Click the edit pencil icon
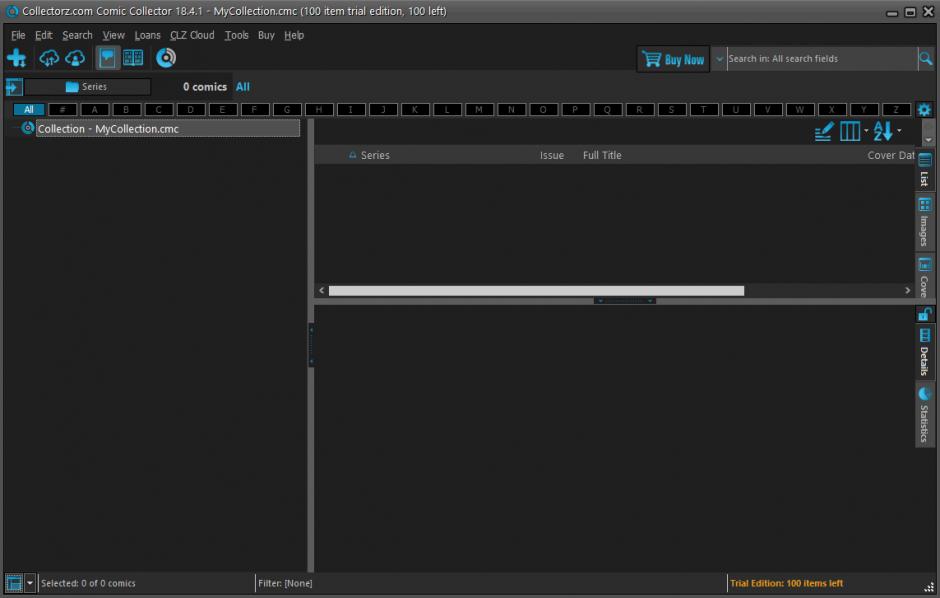 pos(824,131)
